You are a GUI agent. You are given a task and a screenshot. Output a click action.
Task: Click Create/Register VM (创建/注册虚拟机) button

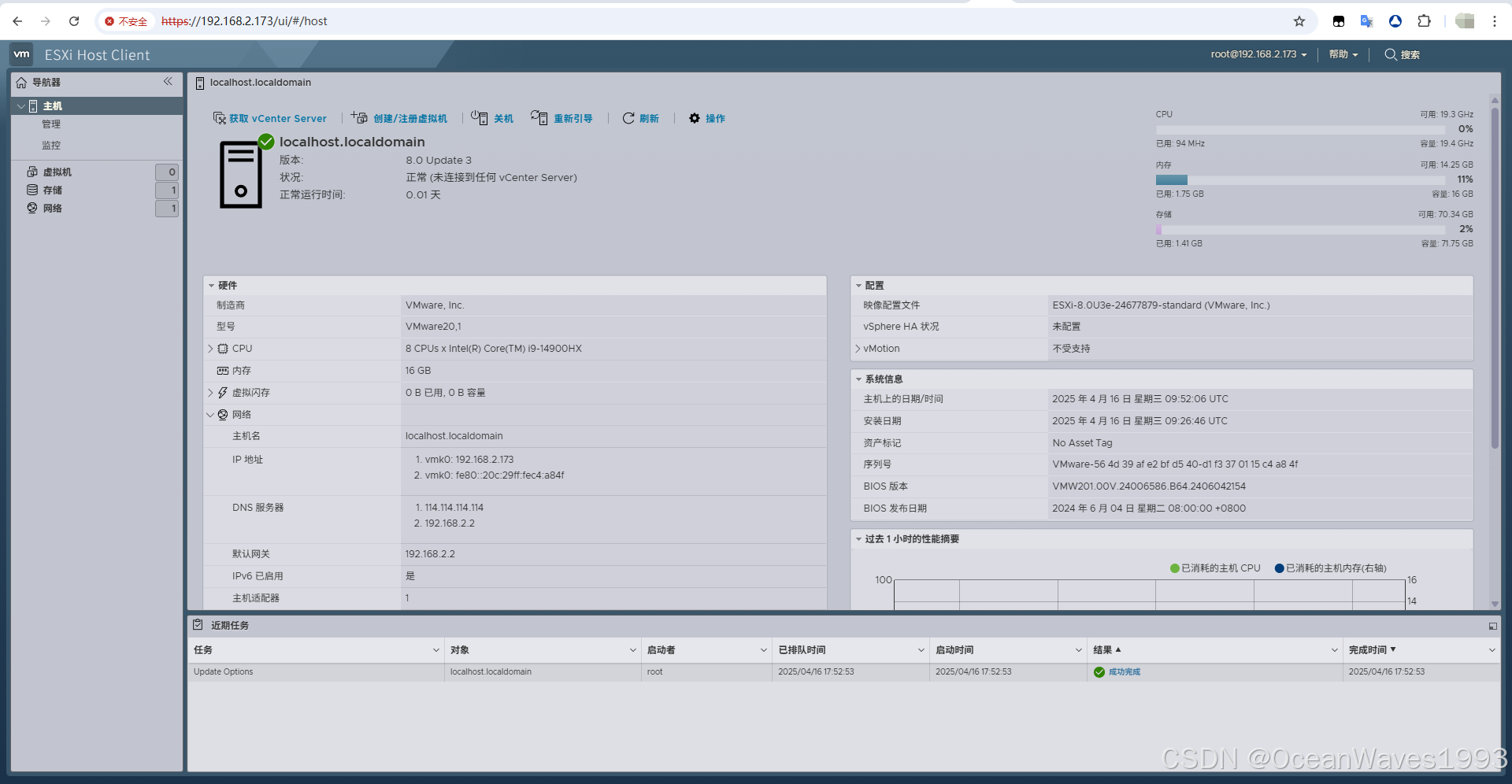coord(410,119)
